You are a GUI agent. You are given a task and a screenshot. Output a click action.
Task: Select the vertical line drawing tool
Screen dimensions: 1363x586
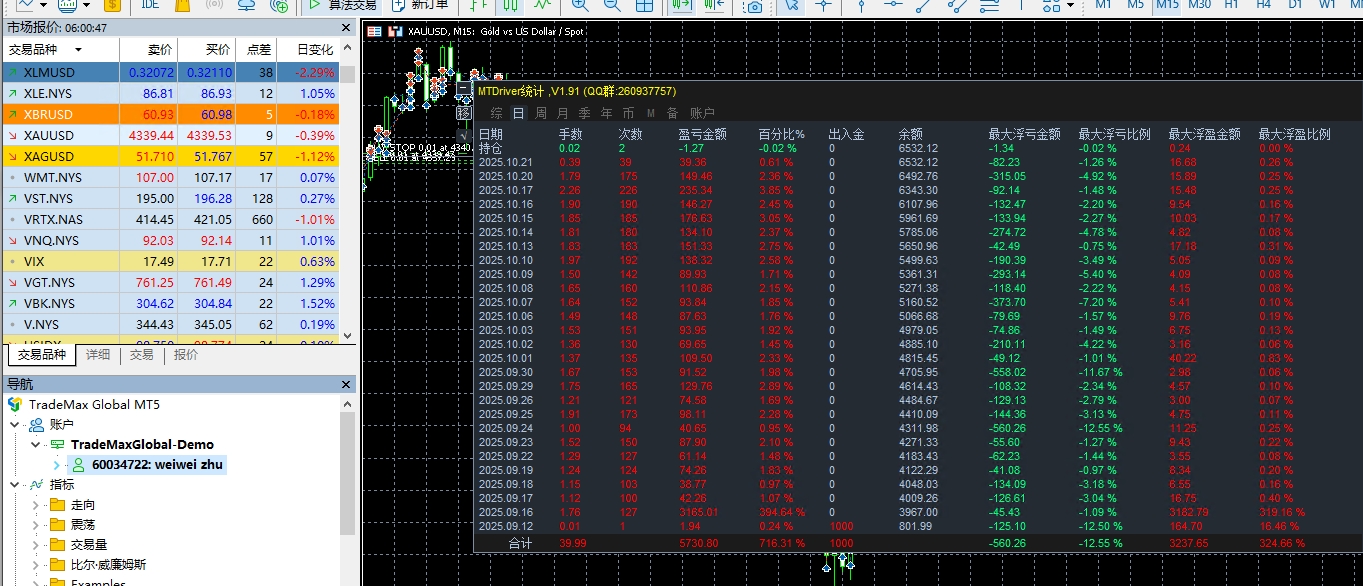(861, 6)
